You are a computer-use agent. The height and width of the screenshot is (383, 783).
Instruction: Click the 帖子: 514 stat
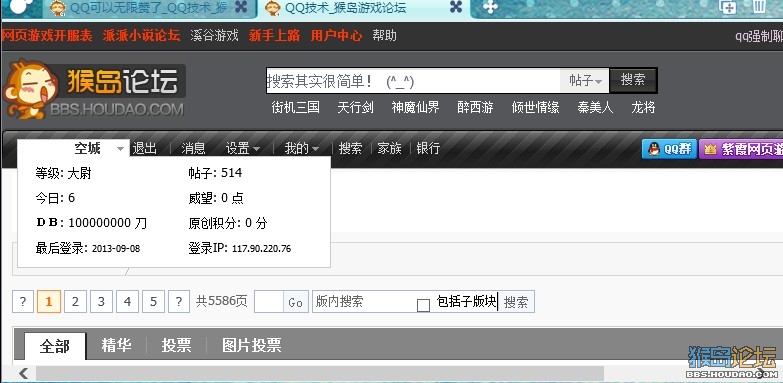215,173
